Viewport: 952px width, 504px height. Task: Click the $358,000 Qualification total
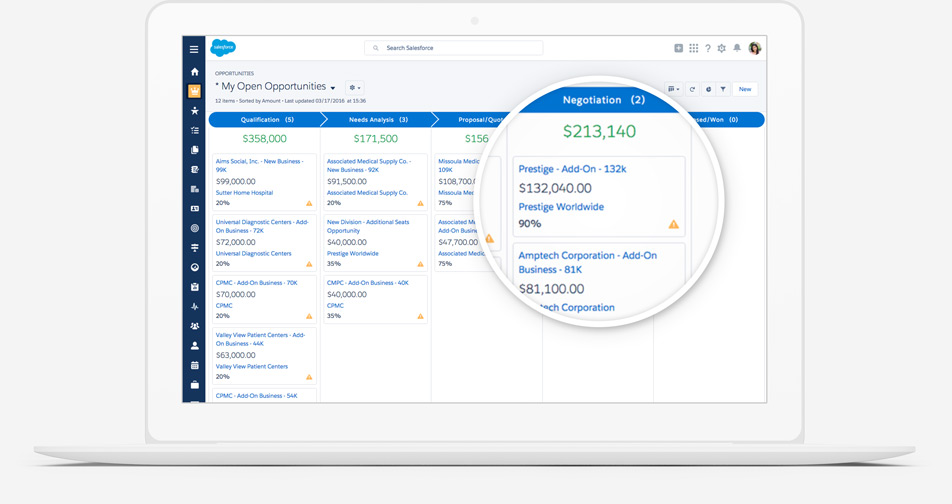coord(265,138)
